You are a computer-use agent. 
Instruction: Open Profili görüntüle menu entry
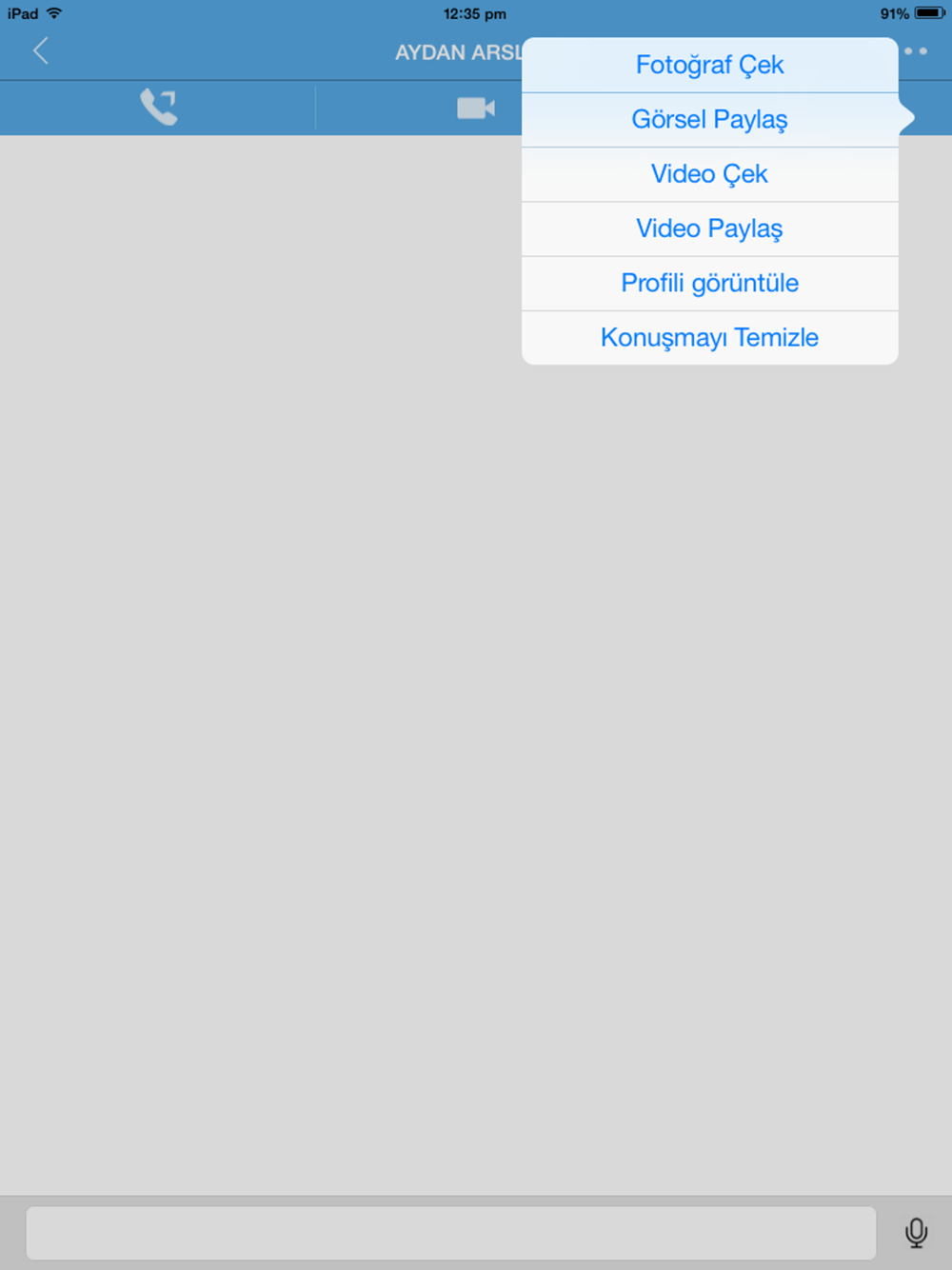click(710, 283)
